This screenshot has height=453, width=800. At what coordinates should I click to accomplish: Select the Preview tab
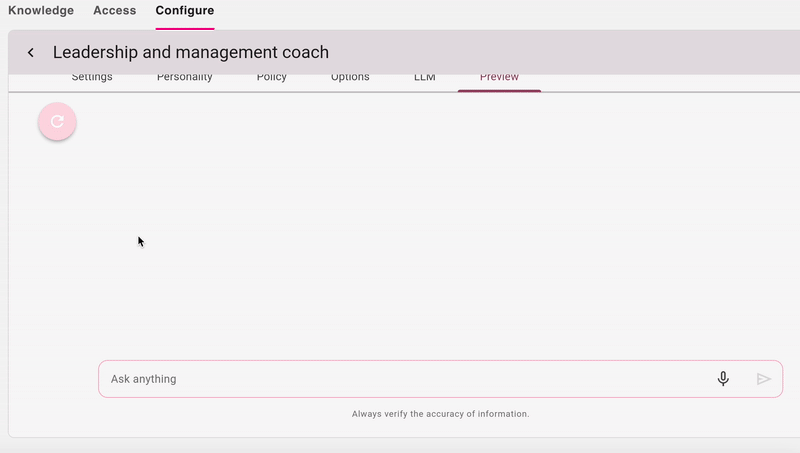(x=499, y=79)
